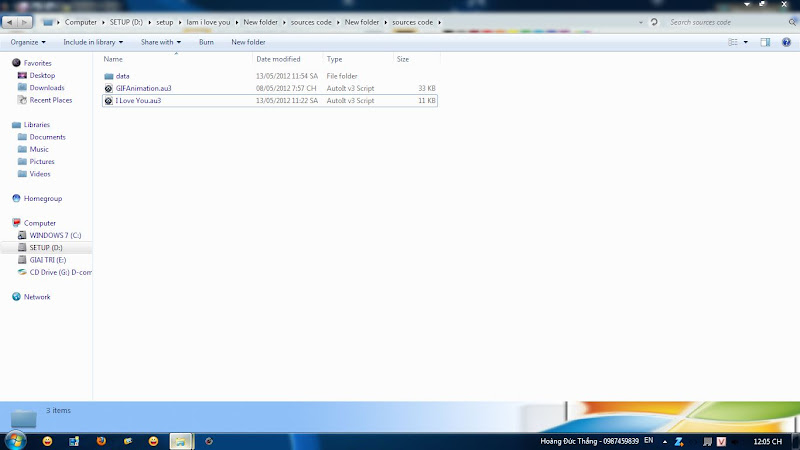Click the Search sources code field
This screenshot has height=450, width=800.
point(725,21)
